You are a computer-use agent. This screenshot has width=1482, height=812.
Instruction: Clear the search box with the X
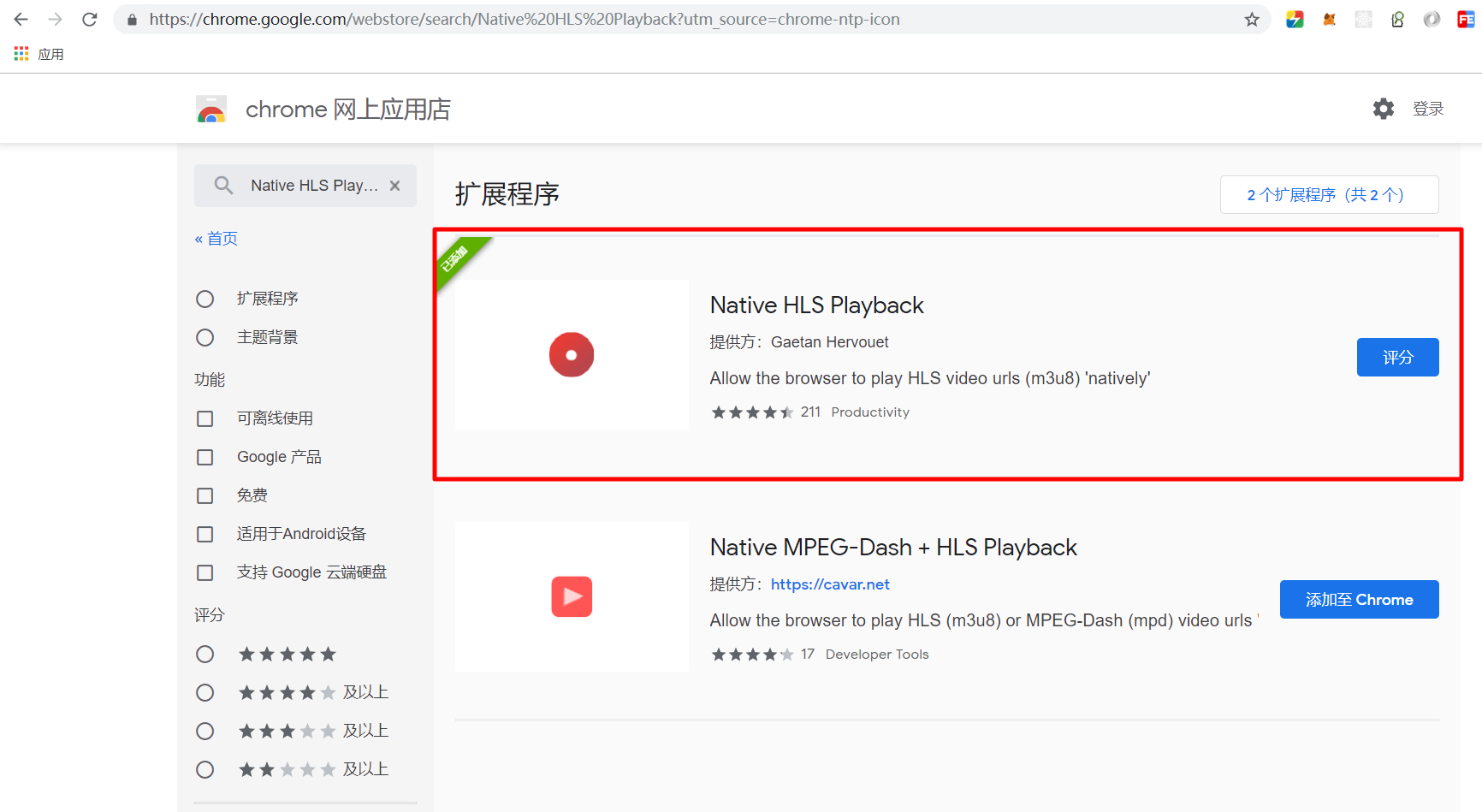(394, 186)
